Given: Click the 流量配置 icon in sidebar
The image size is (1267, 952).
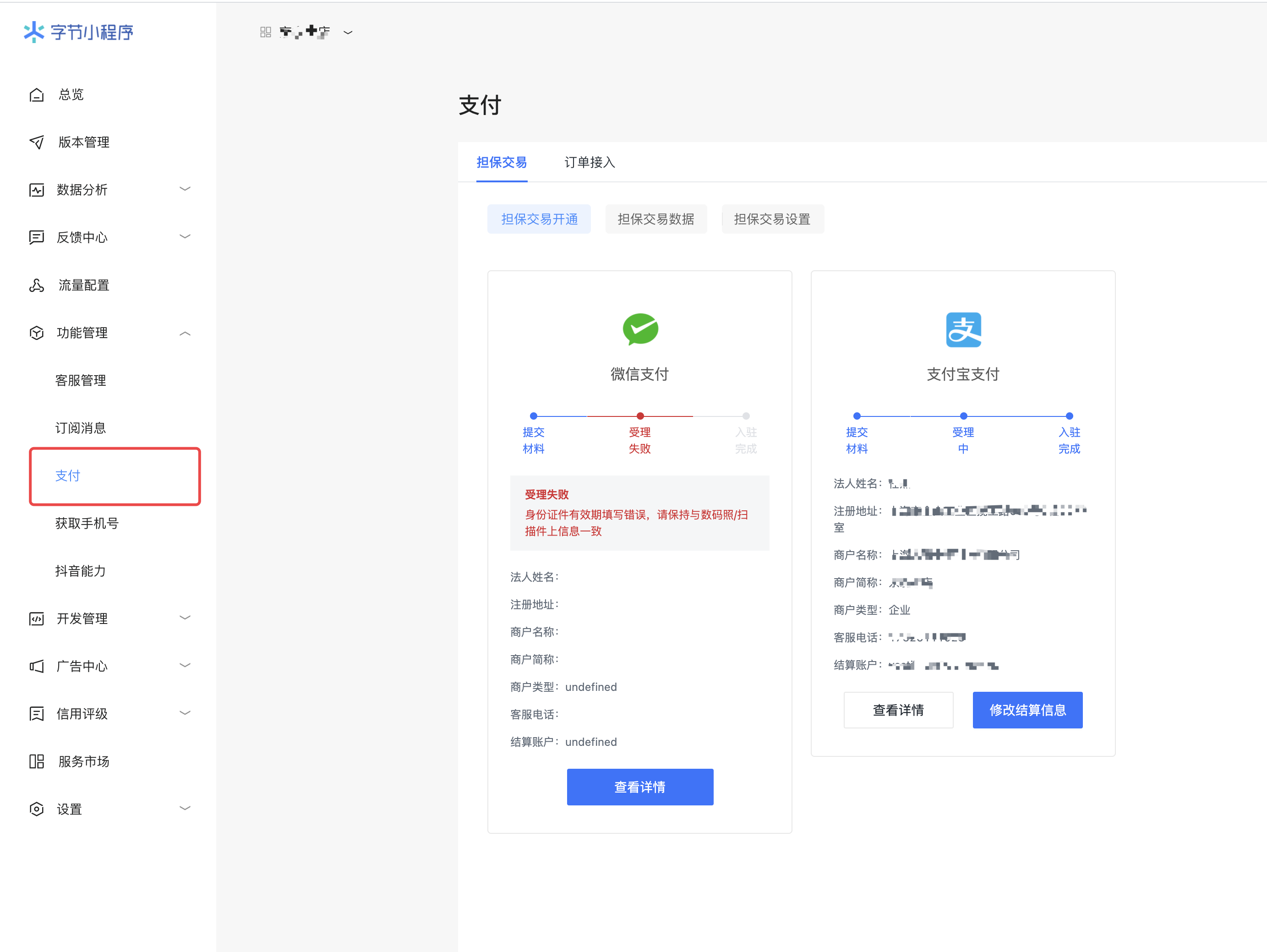Looking at the screenshot, I should click(x=37, y=285).
